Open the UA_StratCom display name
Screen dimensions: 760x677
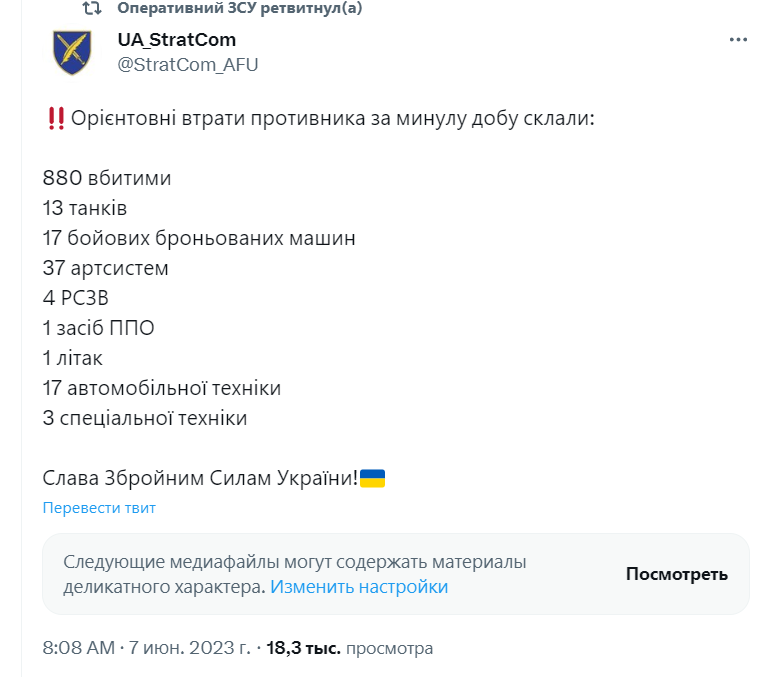click(176, 40)
